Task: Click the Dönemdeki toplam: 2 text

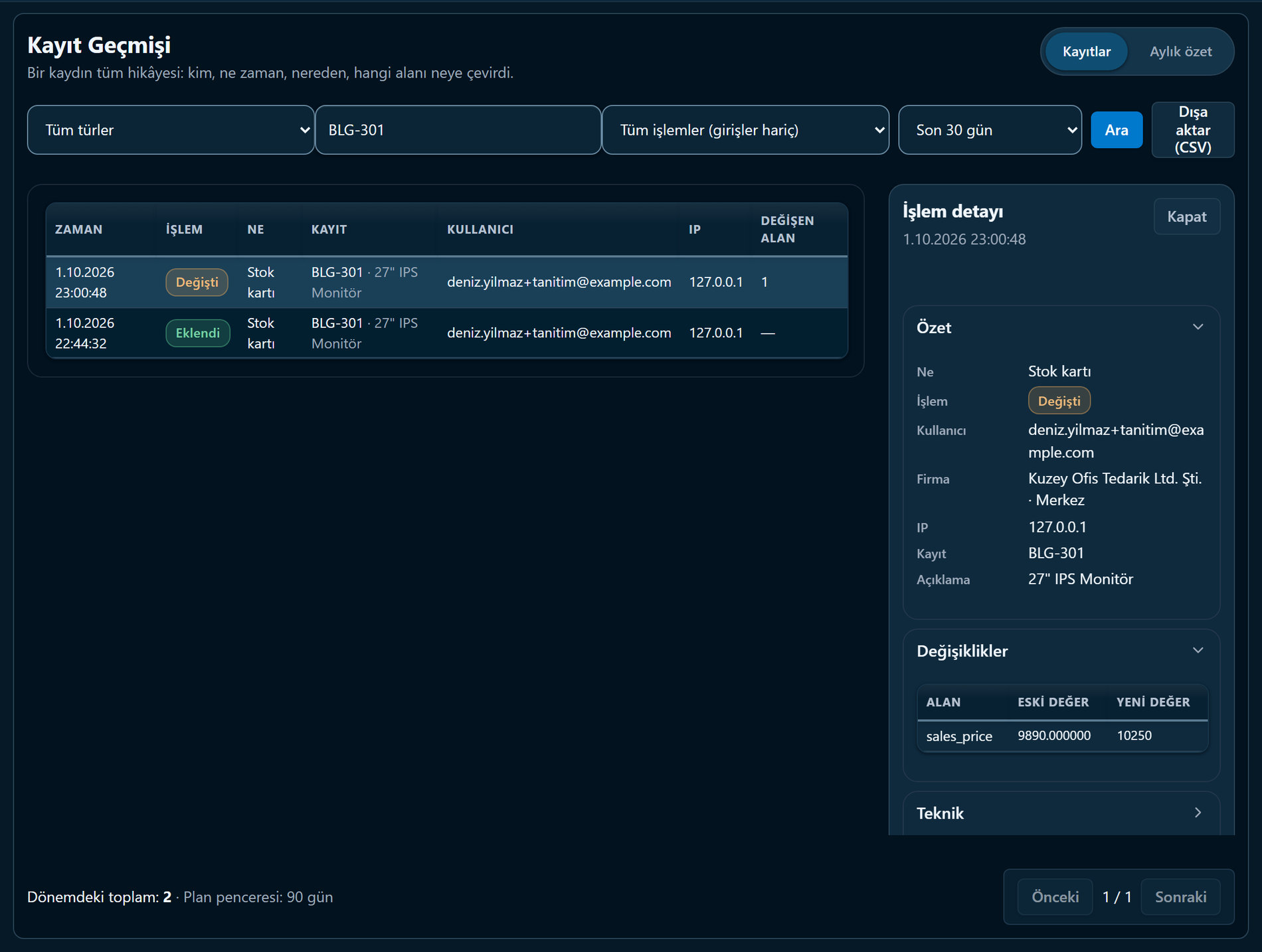Action: (99, 897)
